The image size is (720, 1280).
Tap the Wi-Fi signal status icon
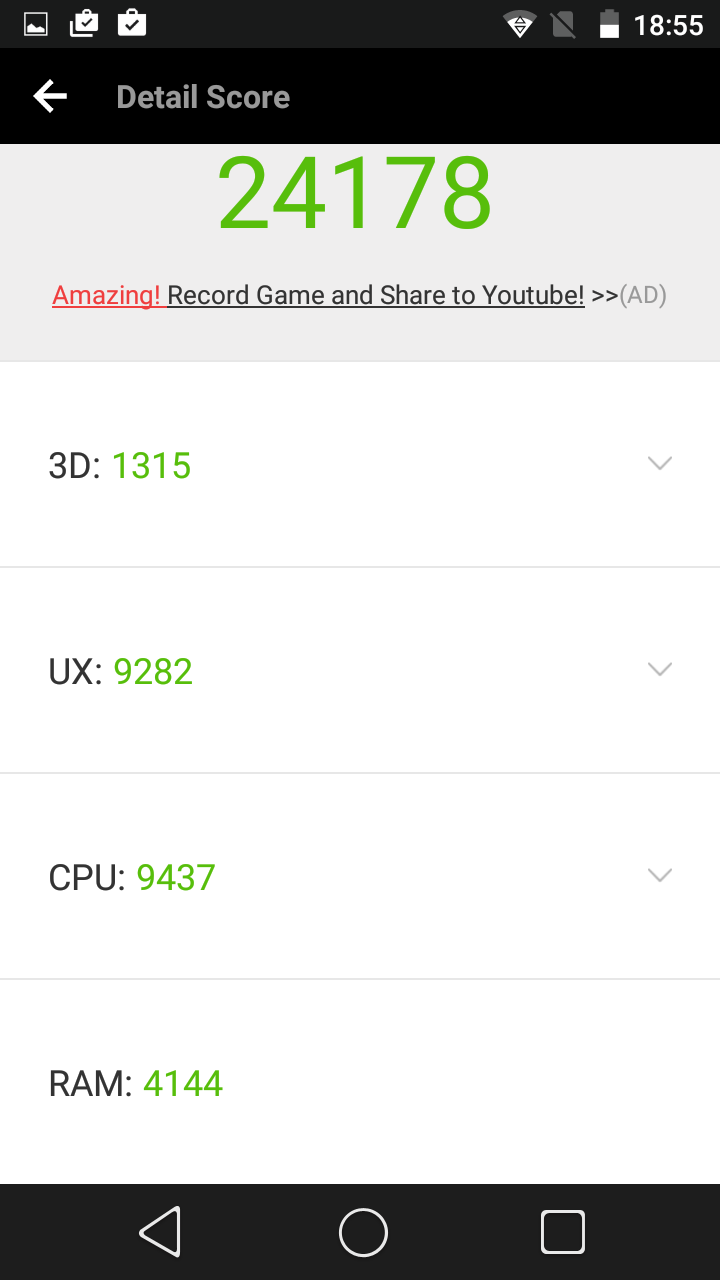(x=519, y=24)
